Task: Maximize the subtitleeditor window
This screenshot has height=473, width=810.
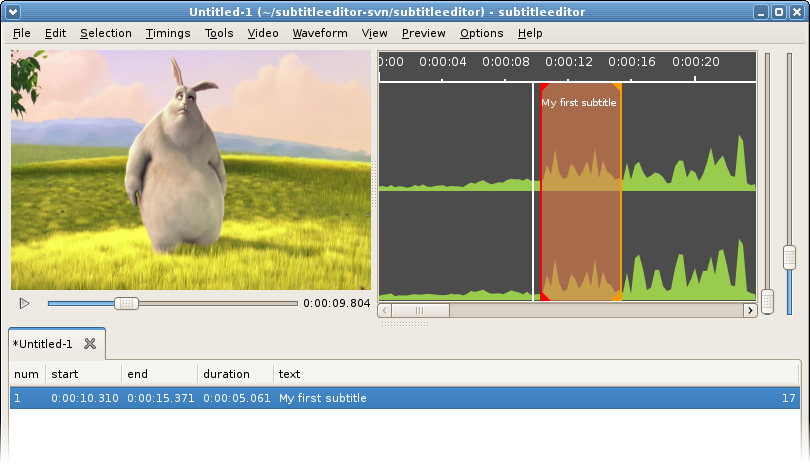Action: (x=779, y=12)
